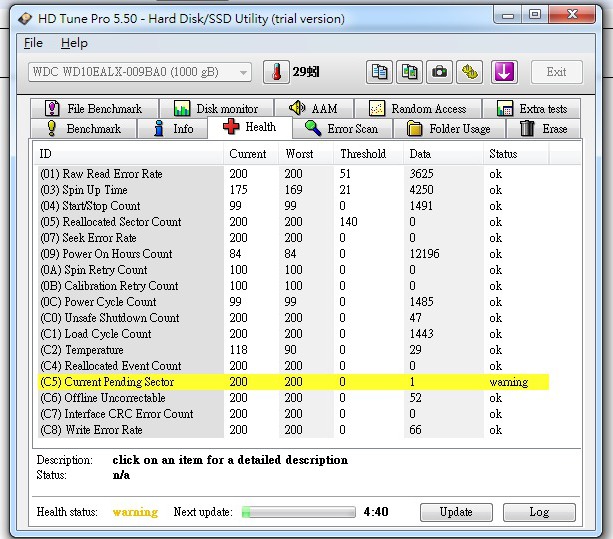Switch to the Erase tab
Viewport: 613px width, 539px height.
(x=543, y=129)
